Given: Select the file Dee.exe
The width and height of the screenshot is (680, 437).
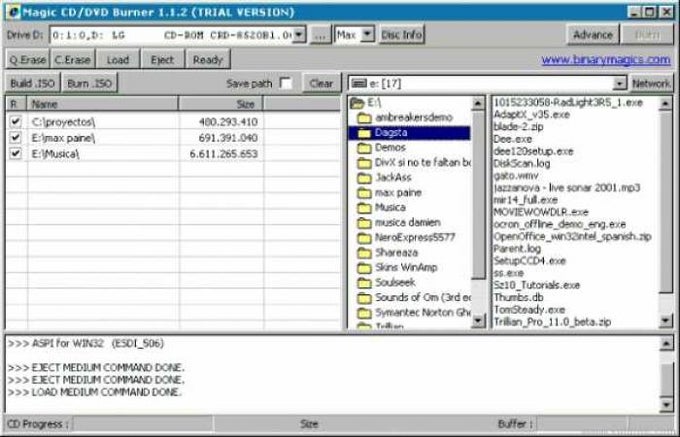Looking at the screenshot, I should click(513, 139).
